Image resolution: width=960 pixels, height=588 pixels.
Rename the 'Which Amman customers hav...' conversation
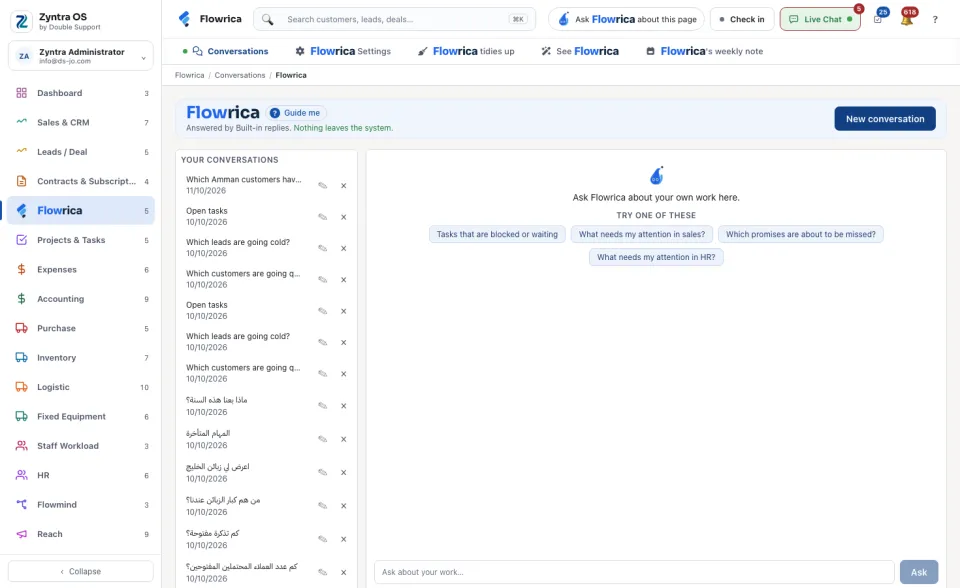coord(323,186)
